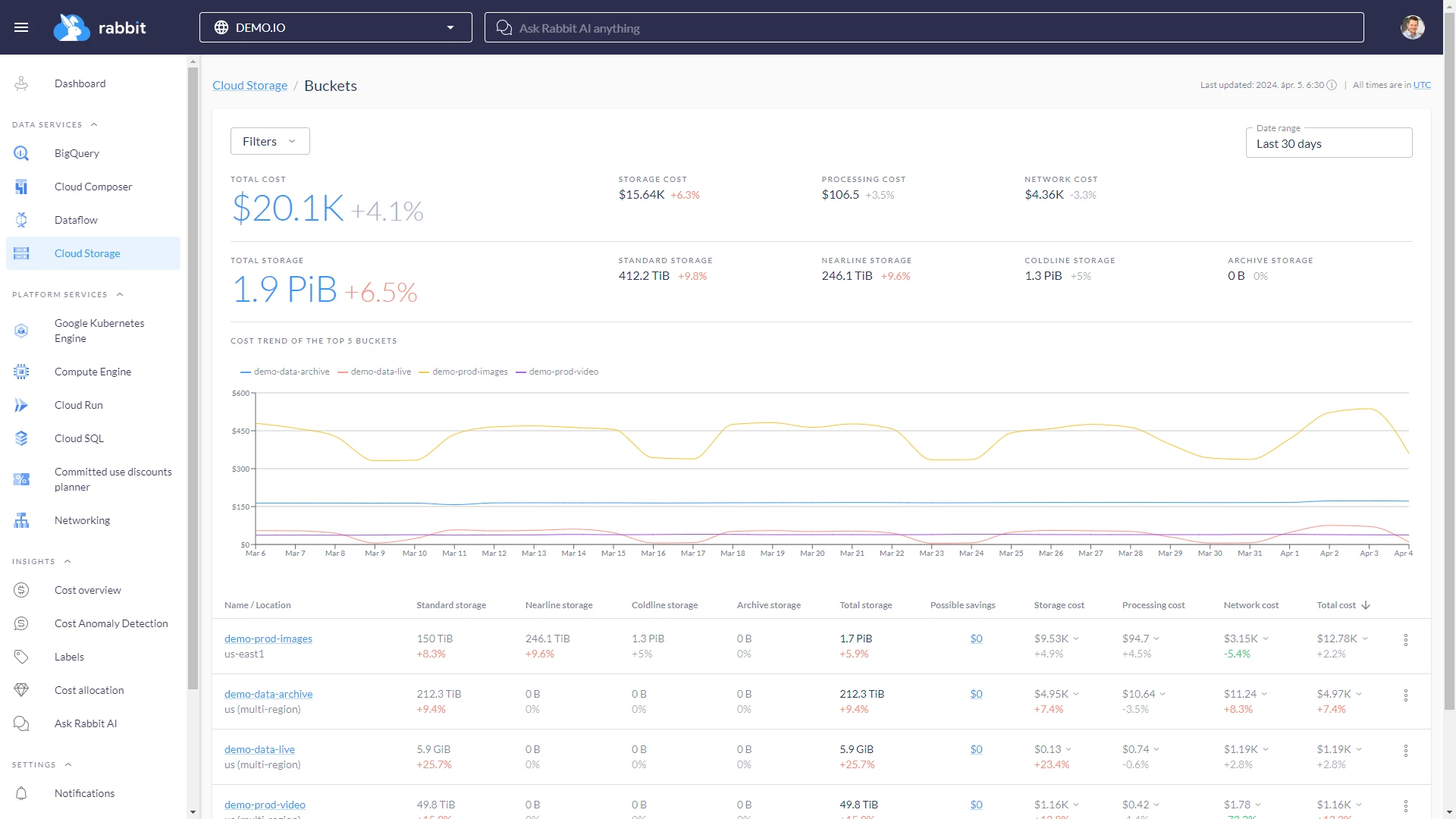1456x819 pixels.
Task: Click the Cloud SQL stack icon
Action: (x=21, y=438)
